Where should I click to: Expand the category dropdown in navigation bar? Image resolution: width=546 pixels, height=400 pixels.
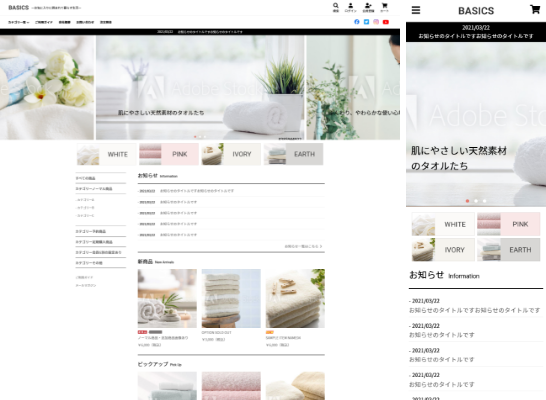(18, 22)
